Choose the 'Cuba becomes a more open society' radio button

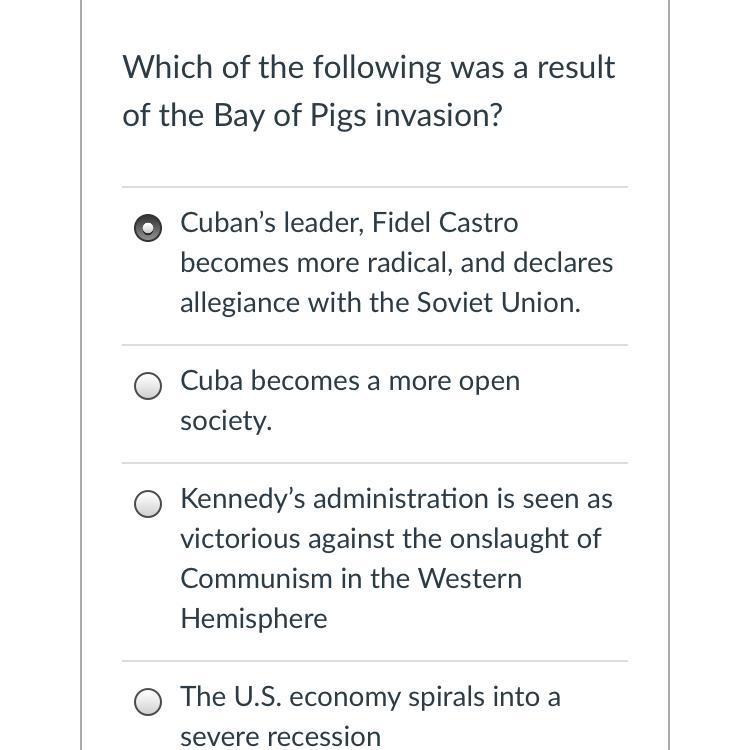point(148,386)
